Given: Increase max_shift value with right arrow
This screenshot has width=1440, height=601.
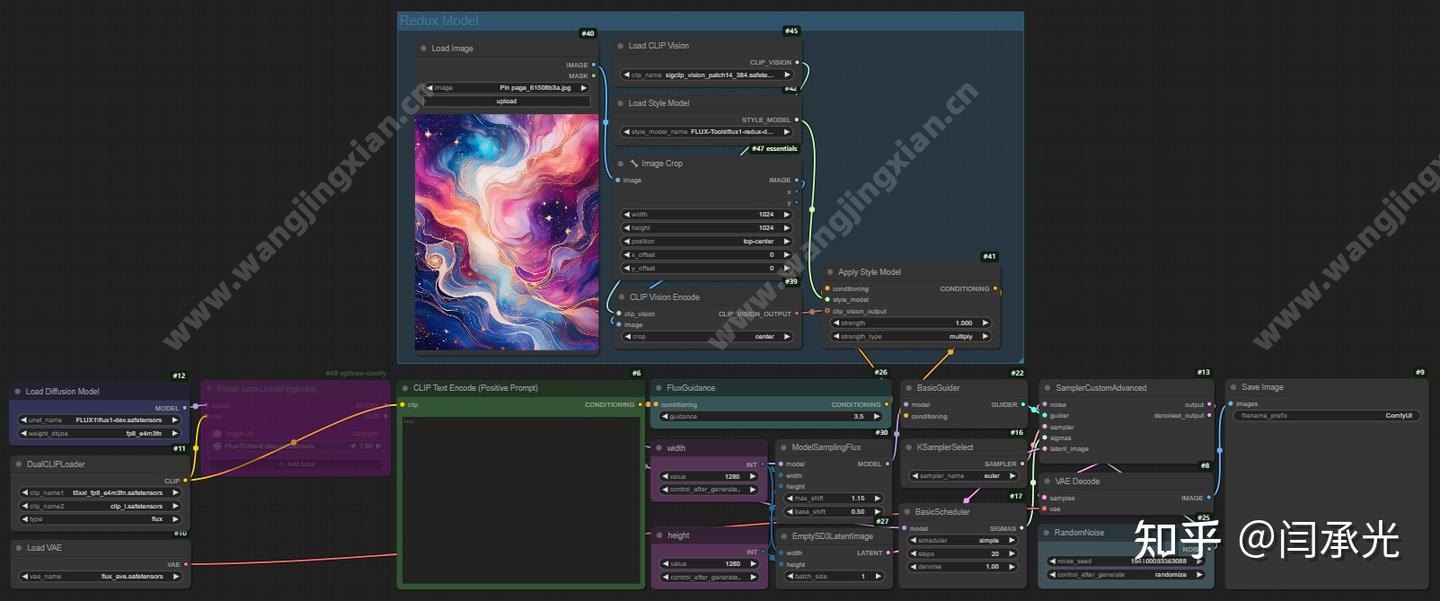Looking at the screenshot, I should (879, 498).
